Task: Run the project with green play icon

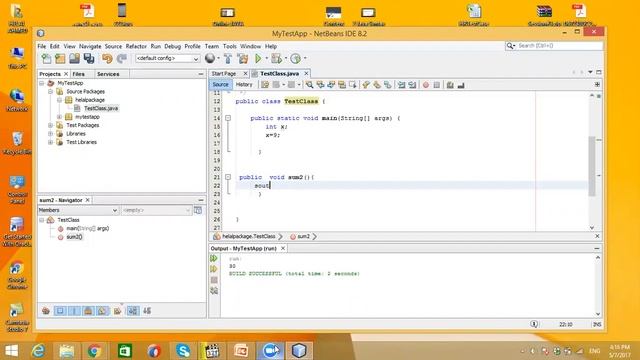Action: point(258,58)
